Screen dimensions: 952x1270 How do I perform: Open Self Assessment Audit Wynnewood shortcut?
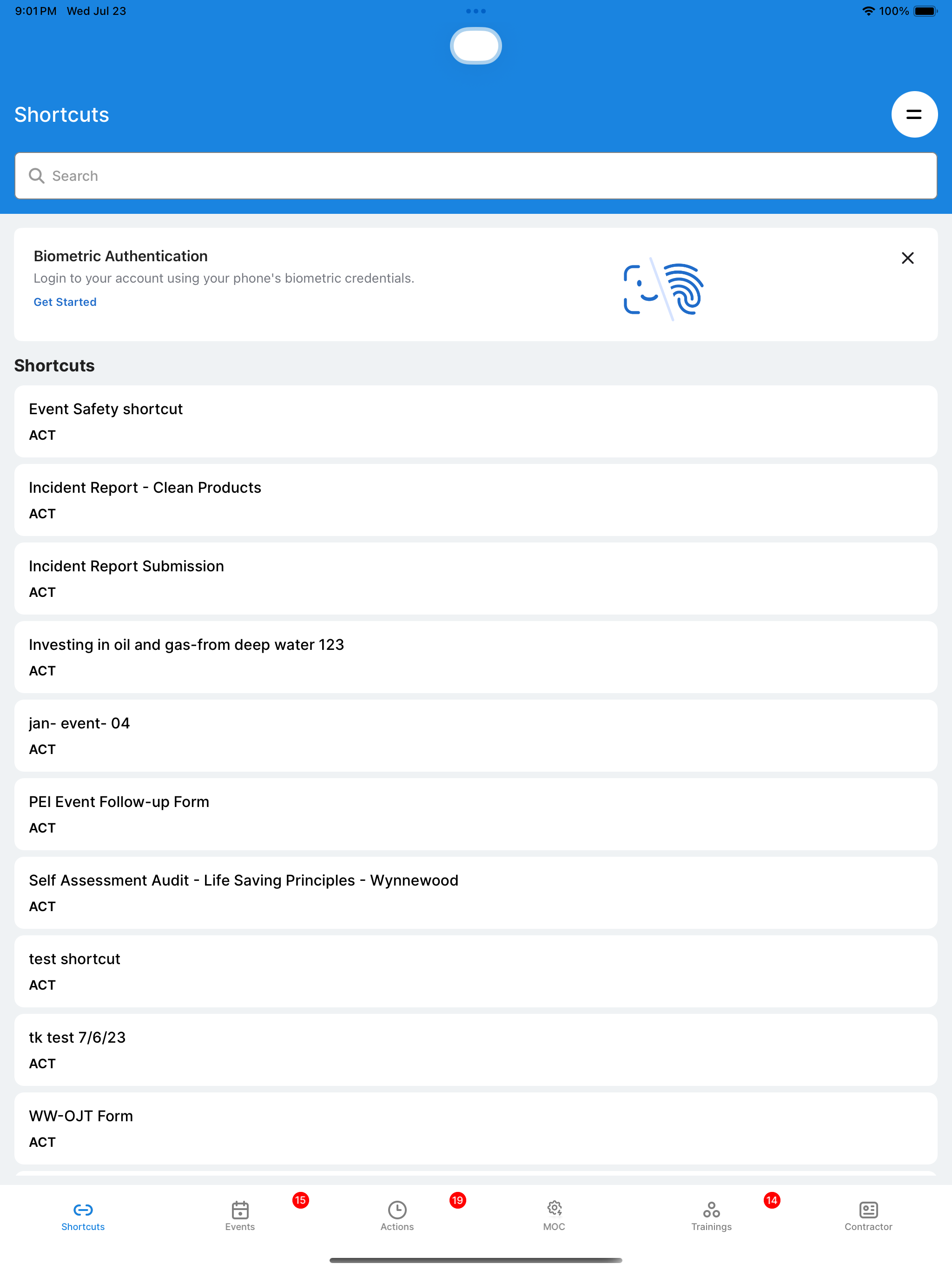click(476, 893)
